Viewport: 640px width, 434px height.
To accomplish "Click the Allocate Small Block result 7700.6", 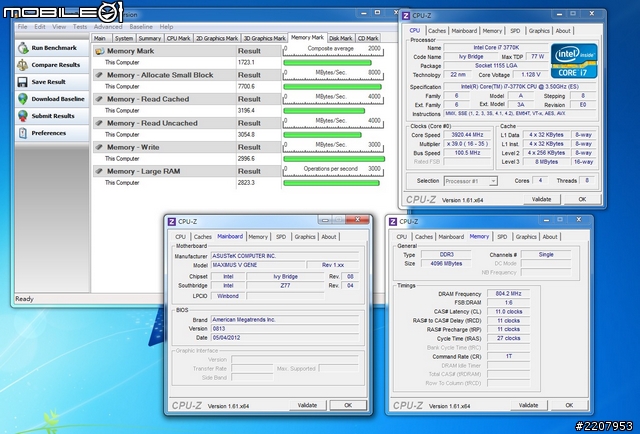I will [246, 87].
